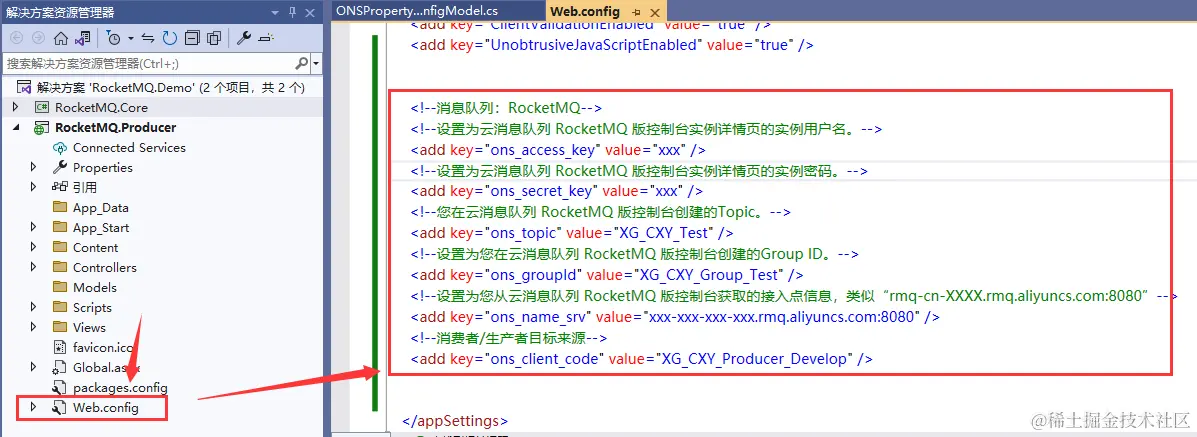The image size is (1197, 437).
Task: Click the closing </appSettings> tag
Action: coord(455,420)
